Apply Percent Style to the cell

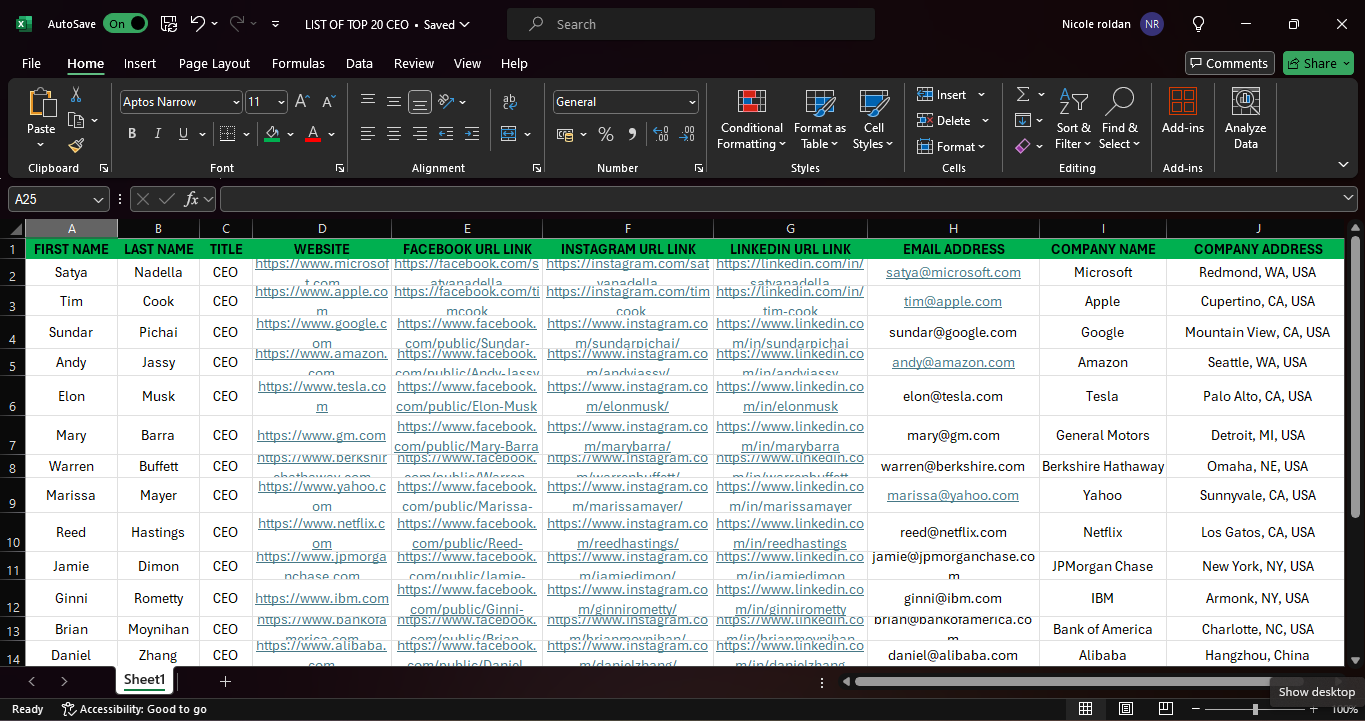[605, 134]
